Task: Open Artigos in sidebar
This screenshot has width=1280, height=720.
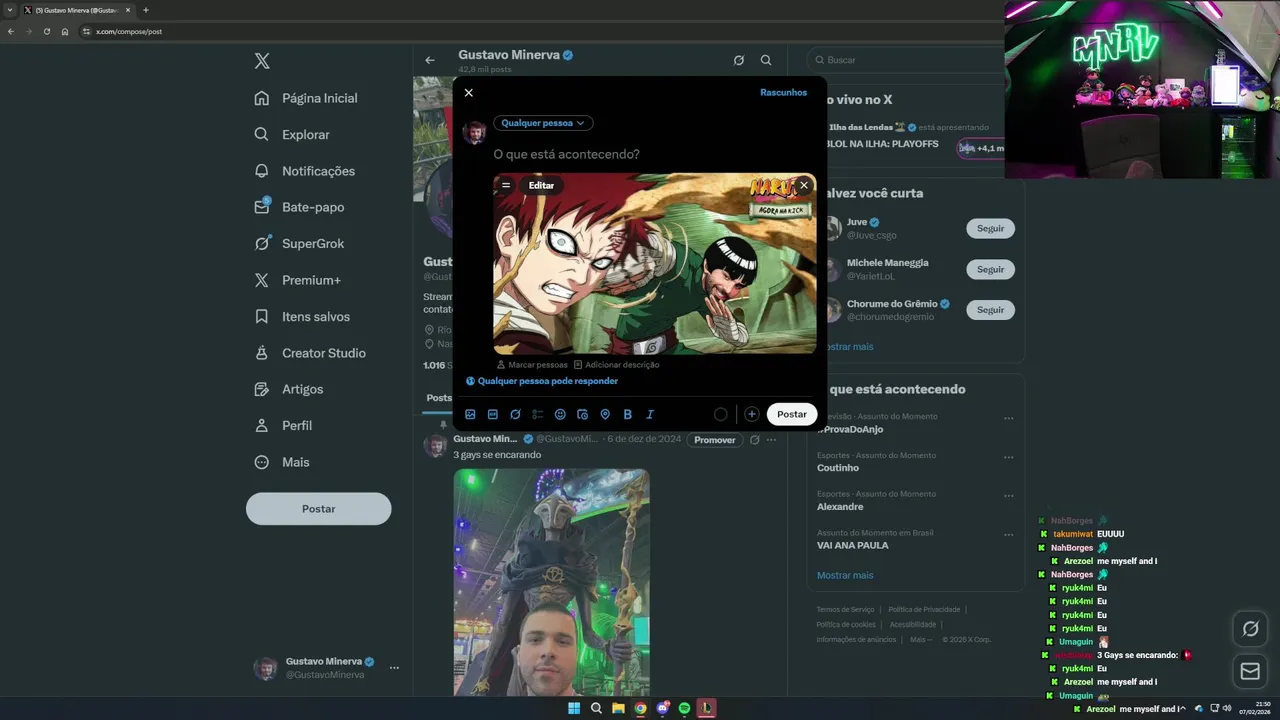Action: coord(288,389)
